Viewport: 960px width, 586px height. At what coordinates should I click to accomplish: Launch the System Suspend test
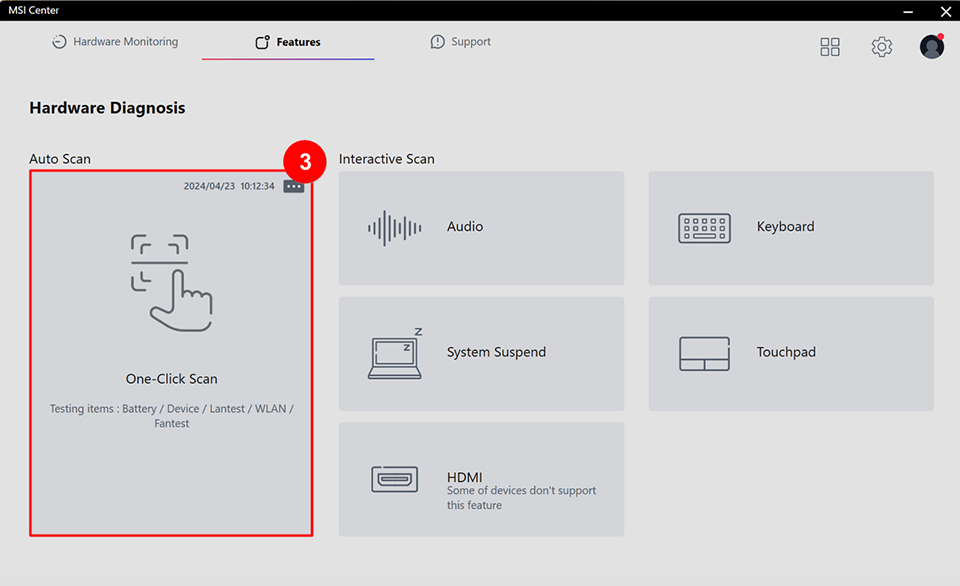pos(481,353)
